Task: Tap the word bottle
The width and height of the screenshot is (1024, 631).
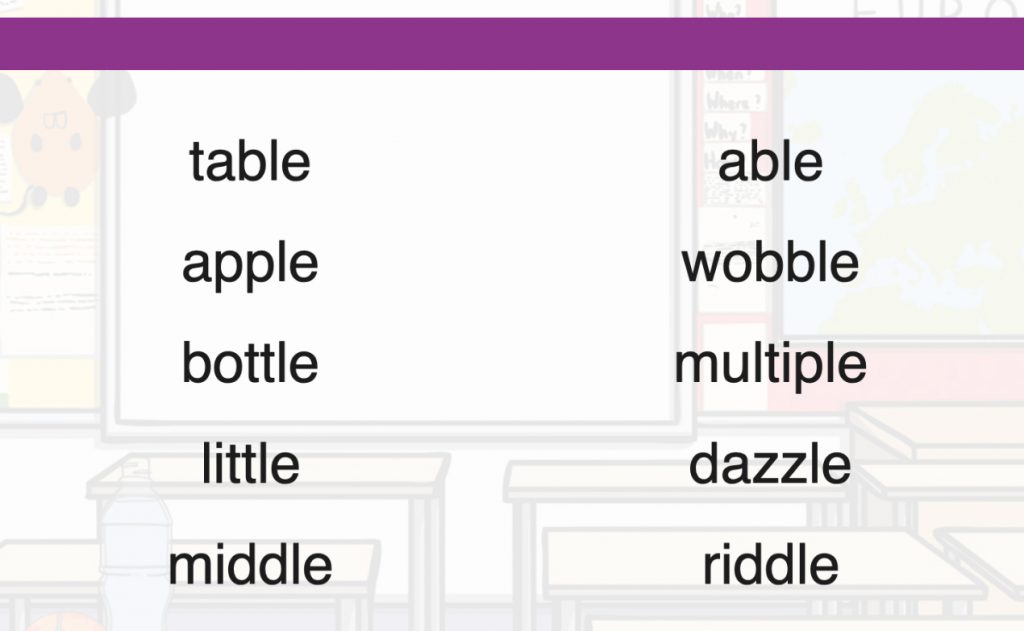Action: [249, 363]
